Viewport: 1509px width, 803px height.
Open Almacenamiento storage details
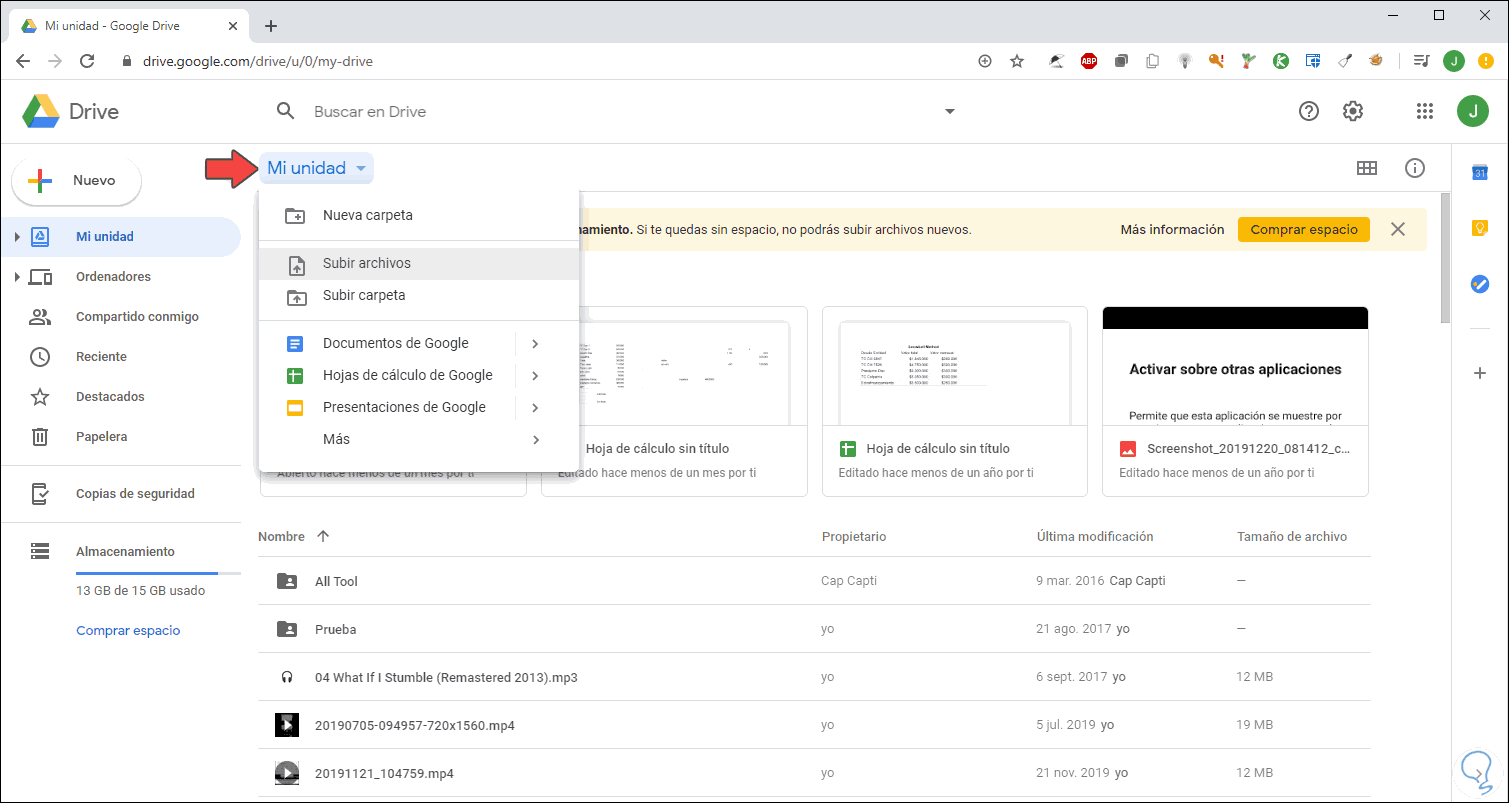coord(125,551)
